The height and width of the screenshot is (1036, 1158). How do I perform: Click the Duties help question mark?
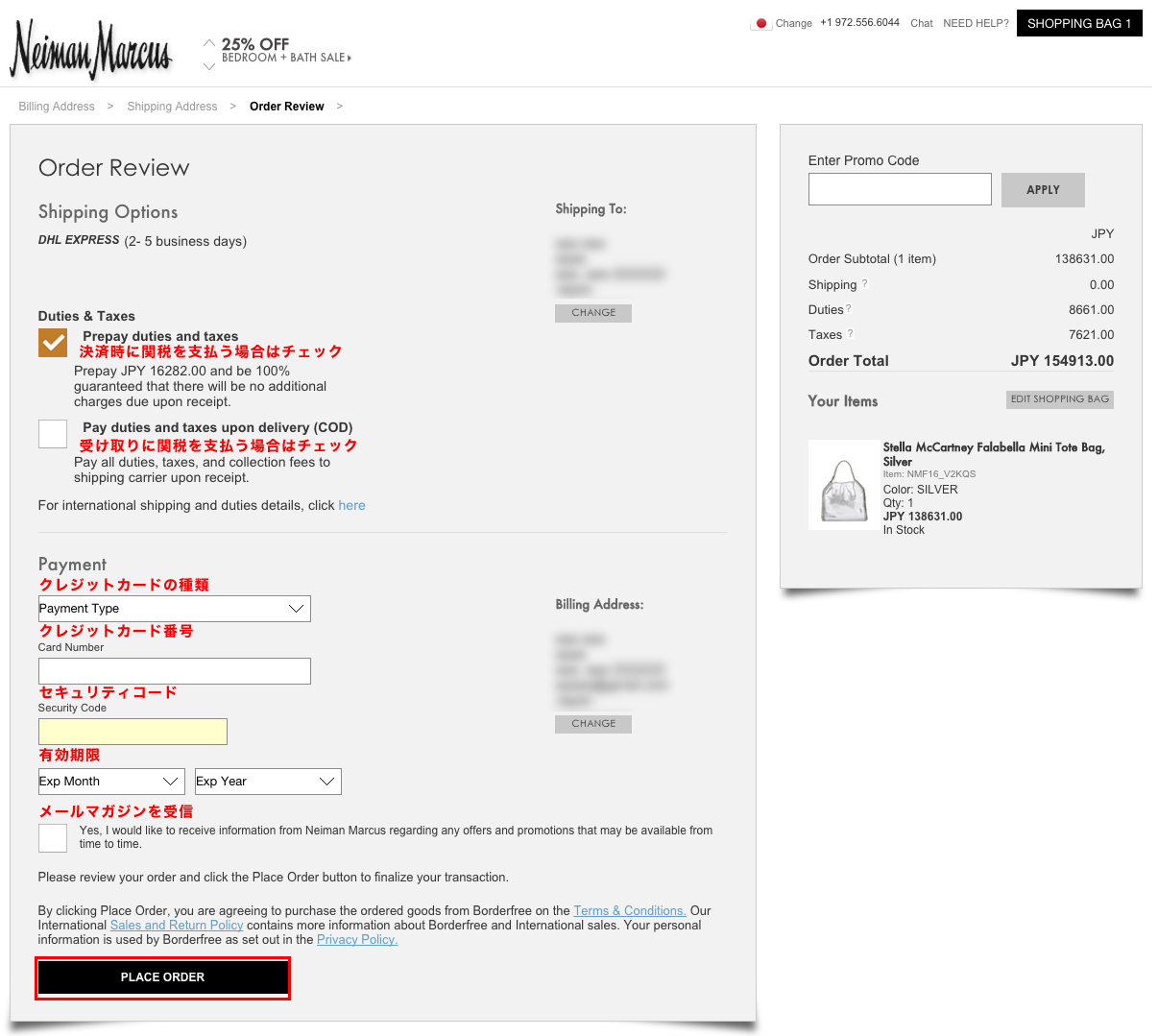pyautogui.click(x=849, y=309)
